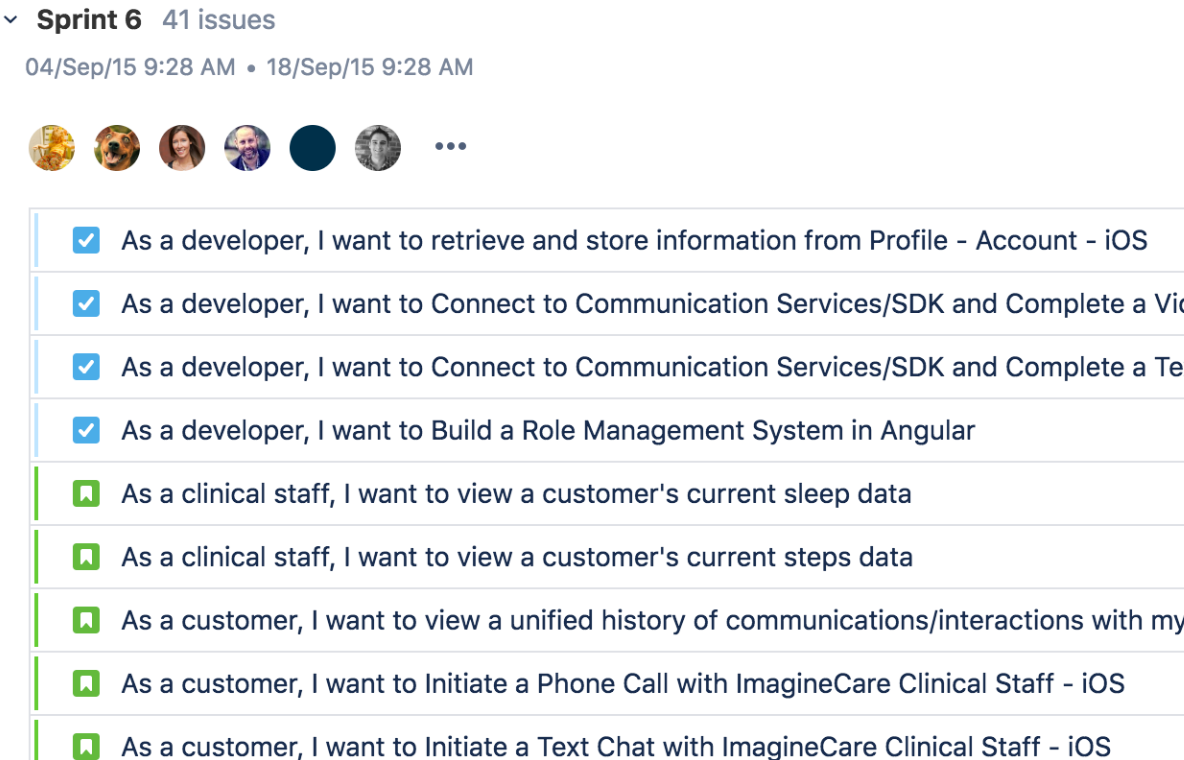The width and height of the screenshot is (1184, 760).
Task: Click the first assignee avatar with flowers
Action: 52,147
